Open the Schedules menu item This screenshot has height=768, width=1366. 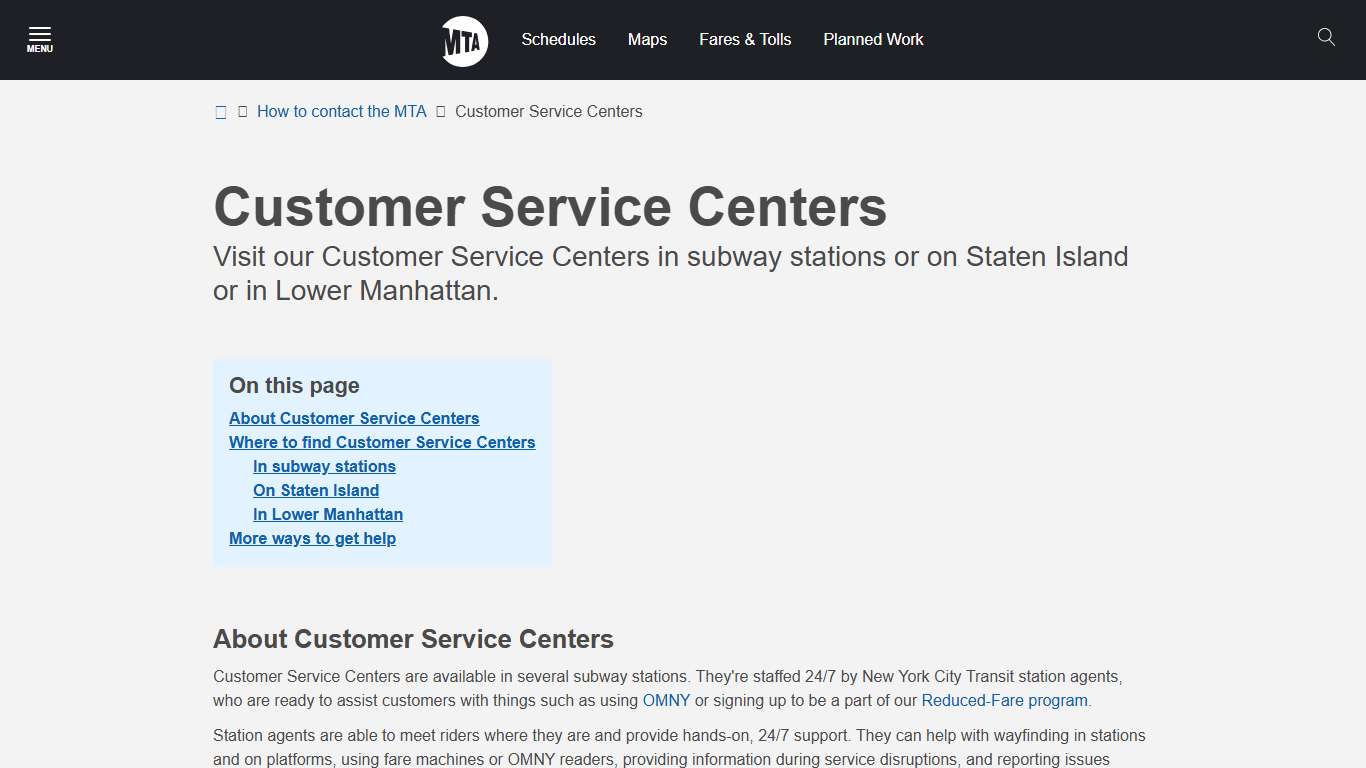558,39
